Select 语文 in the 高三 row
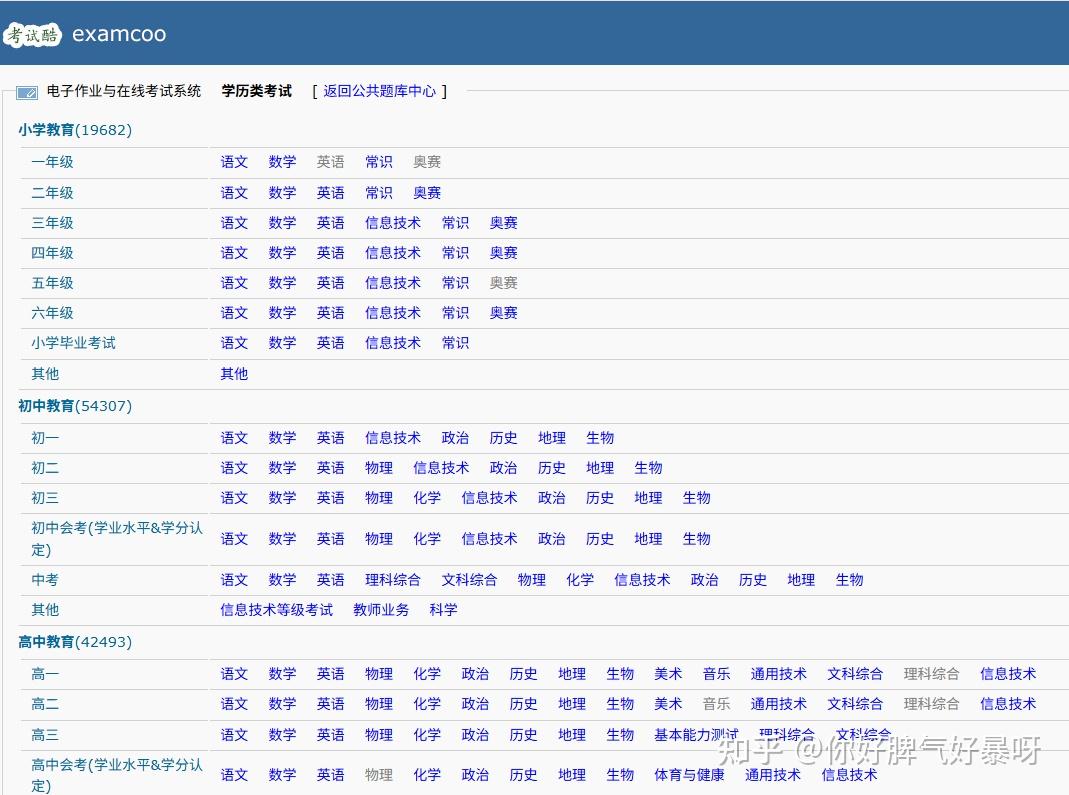Image resolution: width=1069 pixels, height=795 pixels. (x=234, y=736)
